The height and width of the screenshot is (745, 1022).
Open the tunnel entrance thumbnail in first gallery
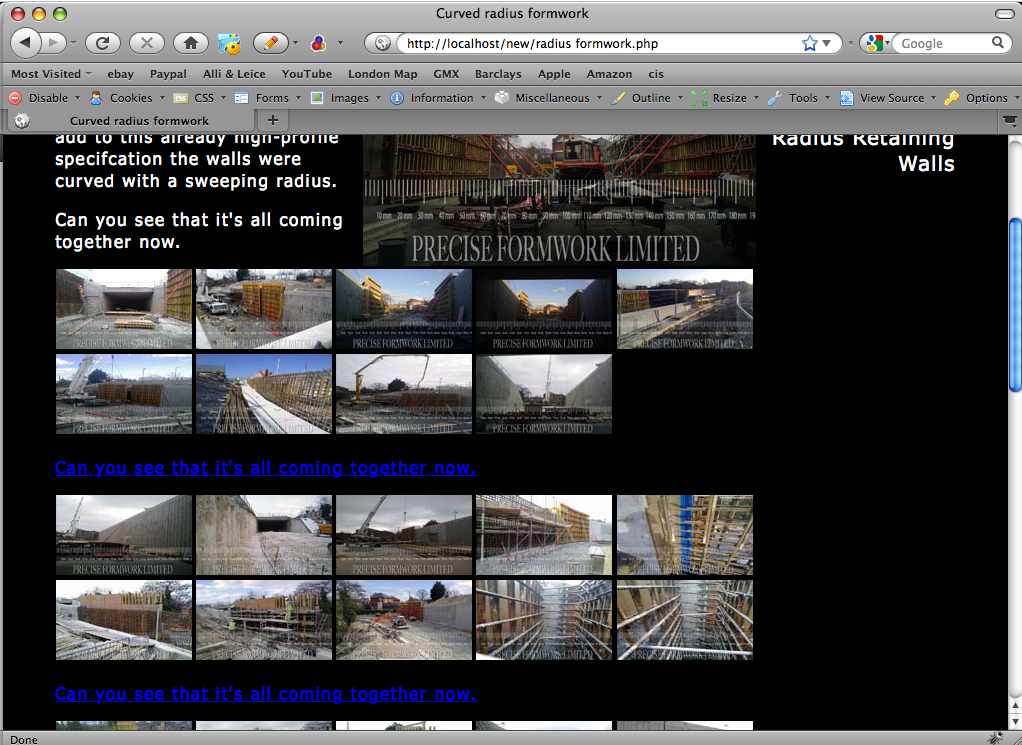tap(124, 309)
